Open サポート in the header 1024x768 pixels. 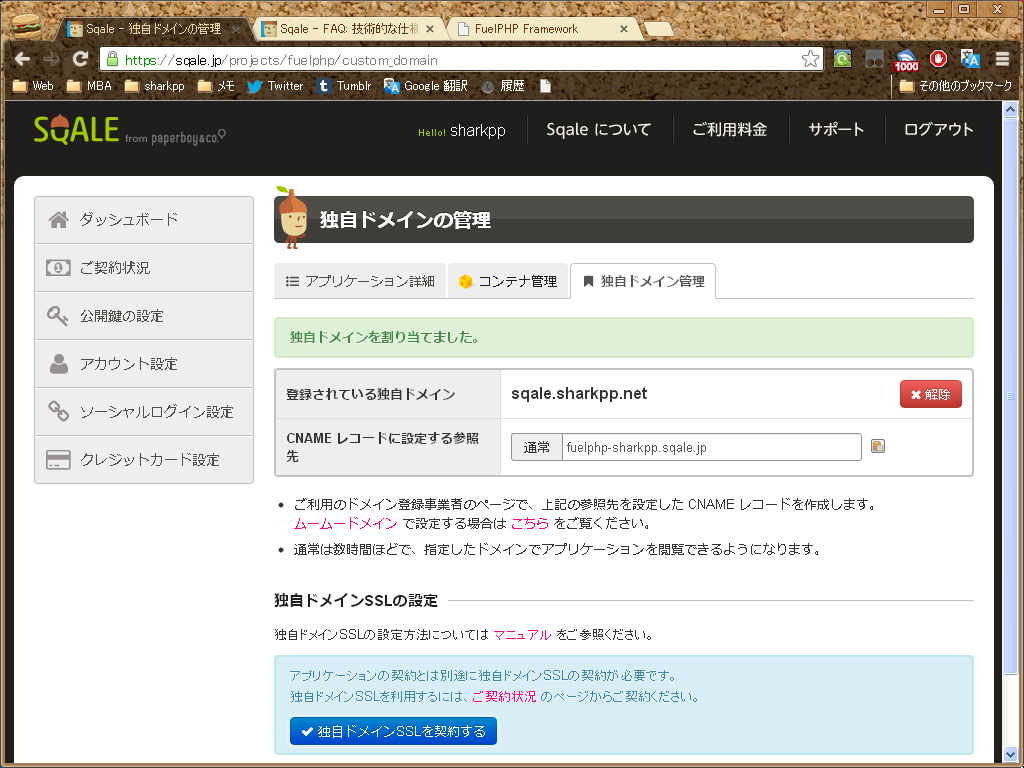836,129
